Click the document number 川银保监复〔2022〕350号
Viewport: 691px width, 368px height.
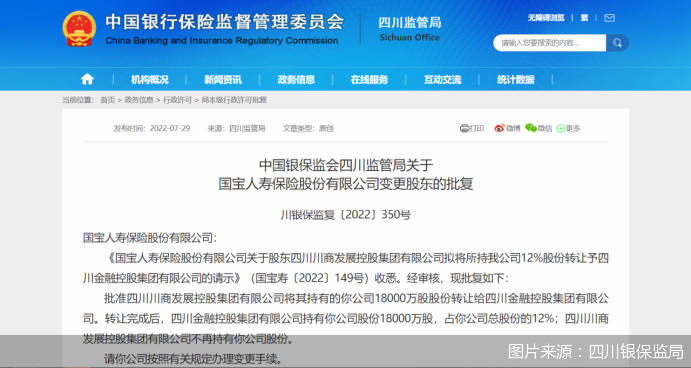[346, 215]
